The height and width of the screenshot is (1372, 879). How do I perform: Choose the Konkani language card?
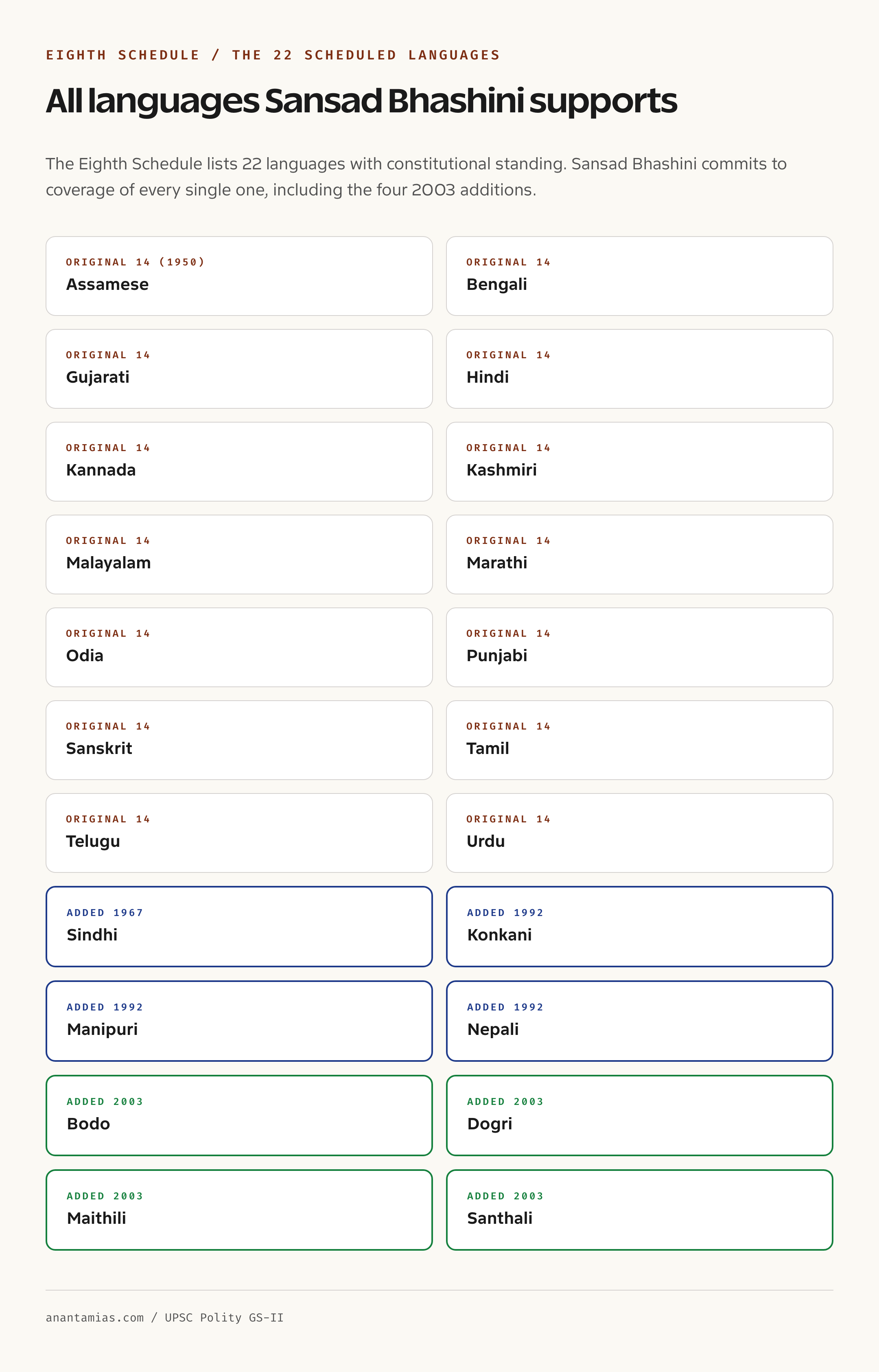click(x=639, y=926)
